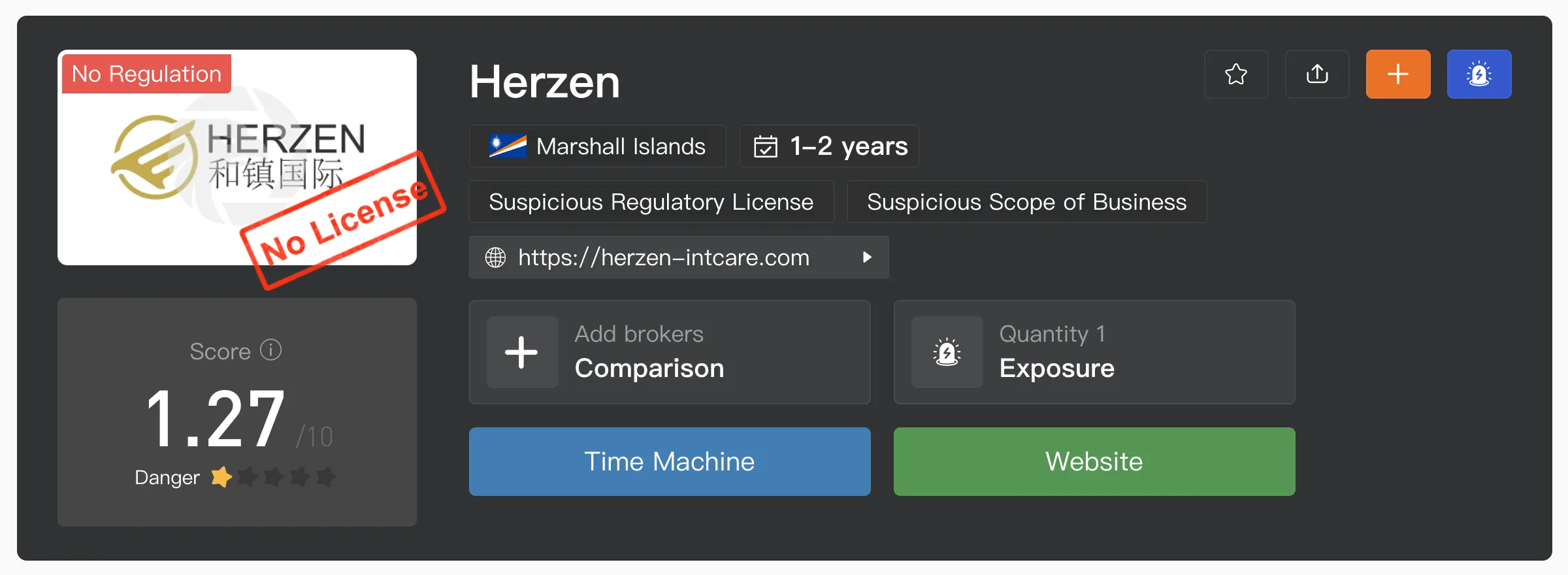1568x575 pixels.
Task: Click the Suspicious Scope of Business tag
Action: (1027, 202)
